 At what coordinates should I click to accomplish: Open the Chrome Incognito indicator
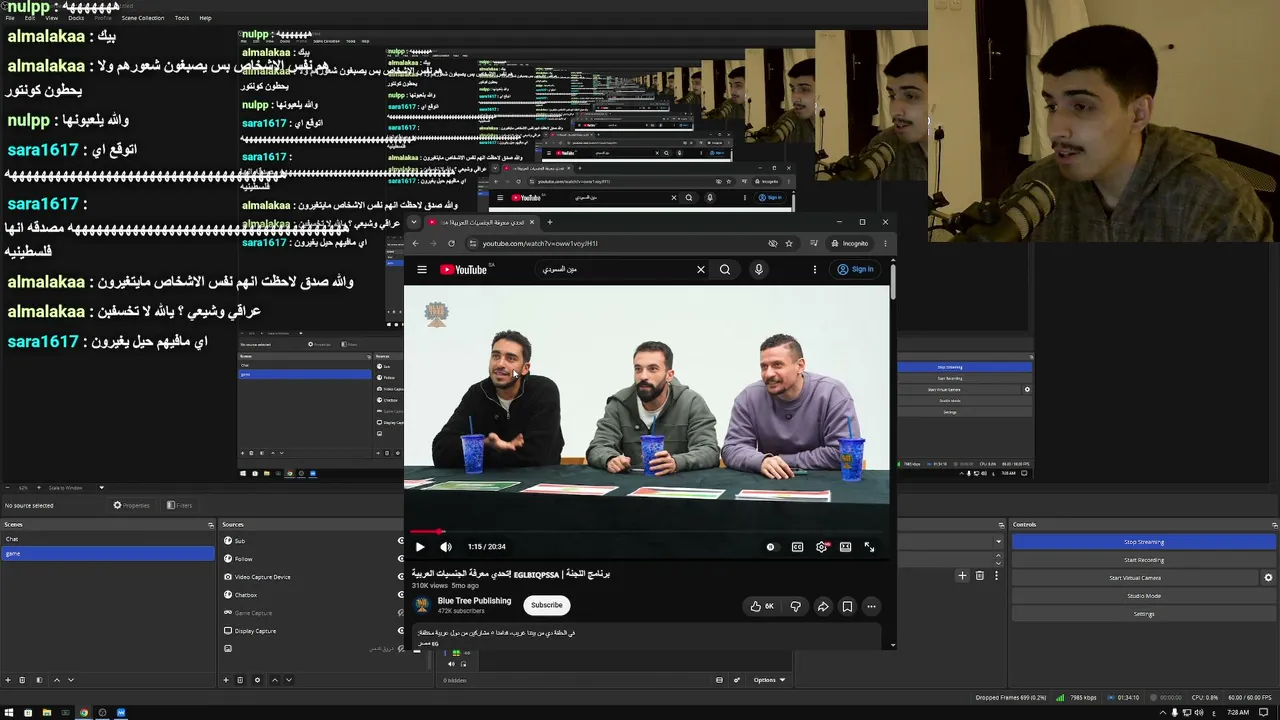(850, 243)
